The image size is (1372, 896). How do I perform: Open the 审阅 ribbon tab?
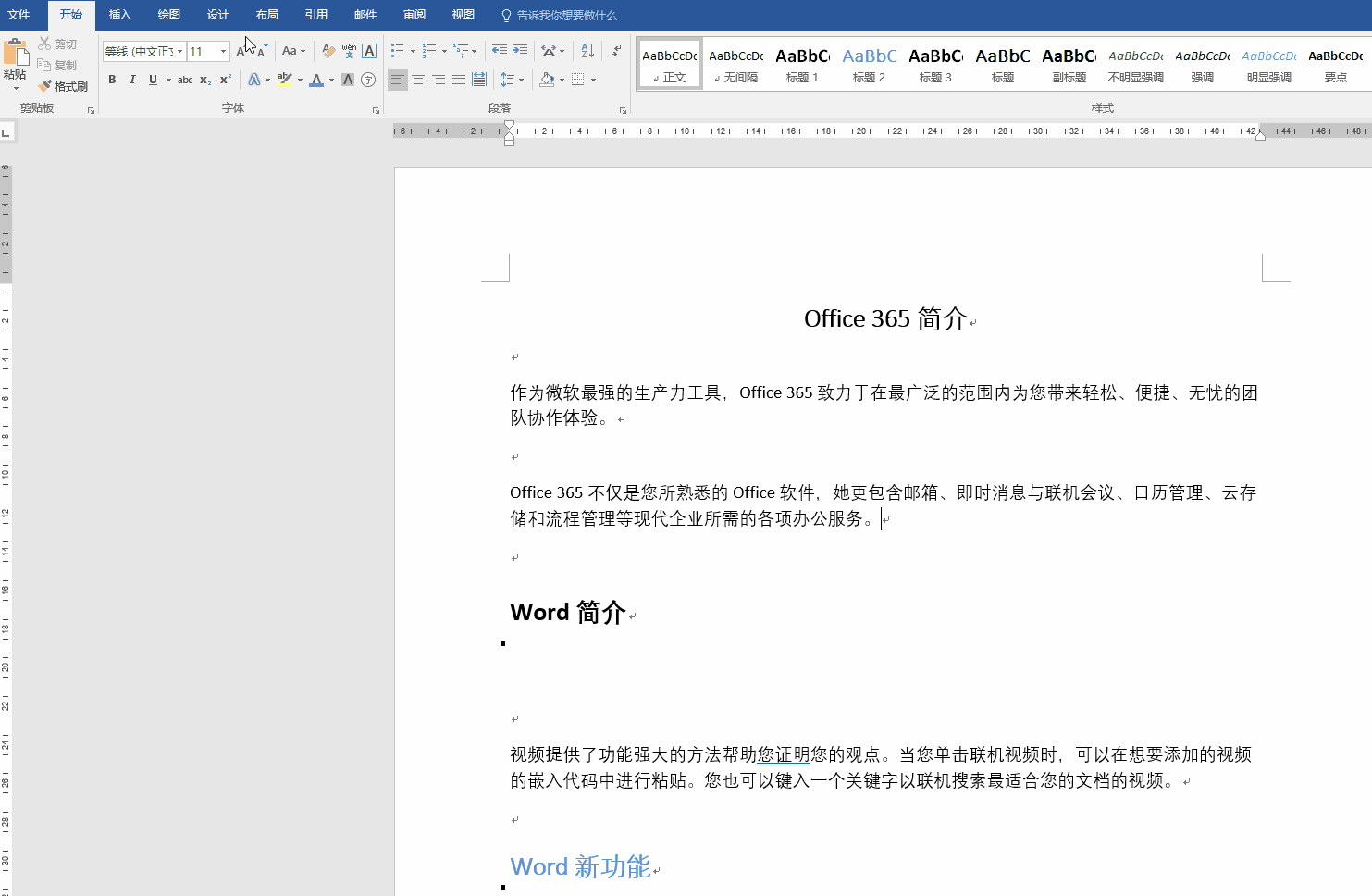point(414,15)
